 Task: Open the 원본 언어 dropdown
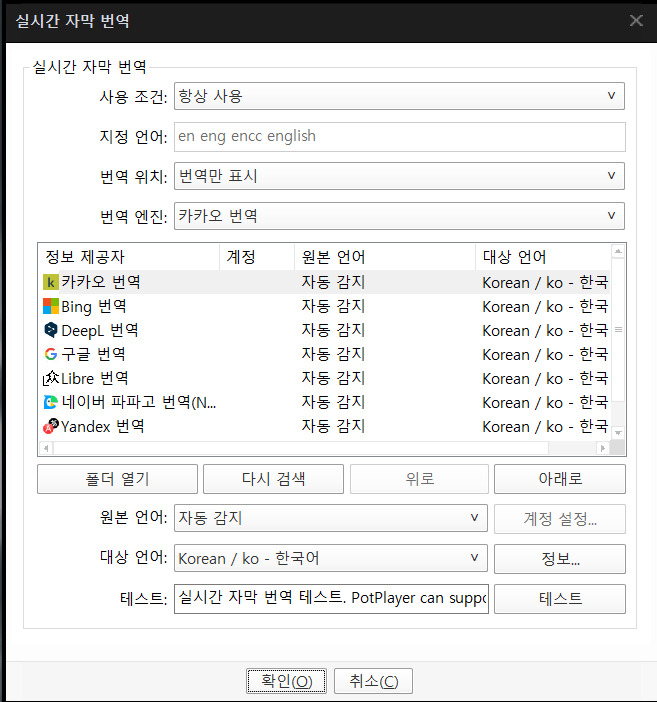[x=331, y=518]
